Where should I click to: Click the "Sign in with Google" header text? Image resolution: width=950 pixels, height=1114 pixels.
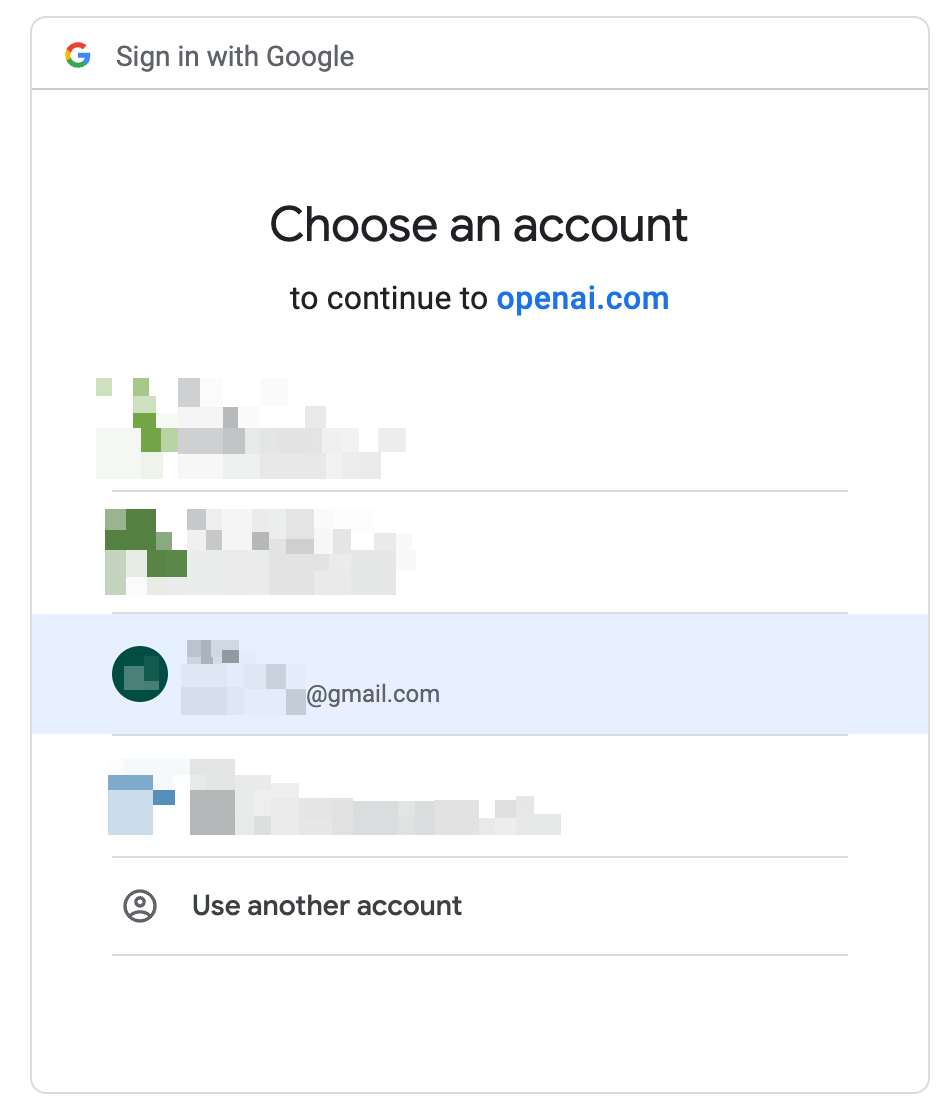tap(235, 56)
